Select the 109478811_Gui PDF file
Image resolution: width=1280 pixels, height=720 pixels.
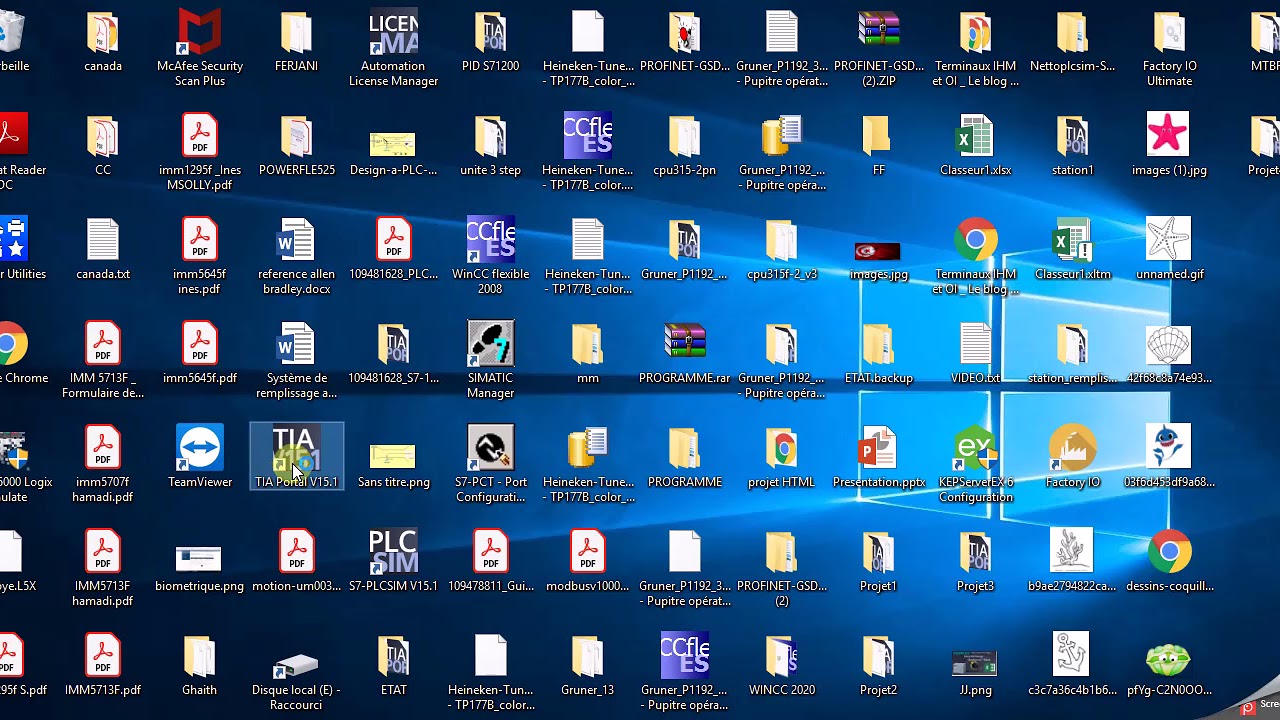(490, 560)
